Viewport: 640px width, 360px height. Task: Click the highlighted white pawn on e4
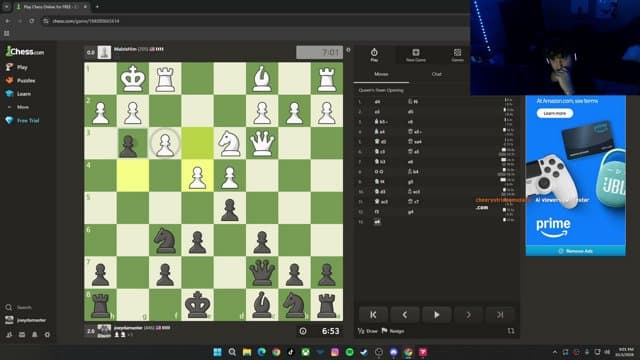click(197, 176)
